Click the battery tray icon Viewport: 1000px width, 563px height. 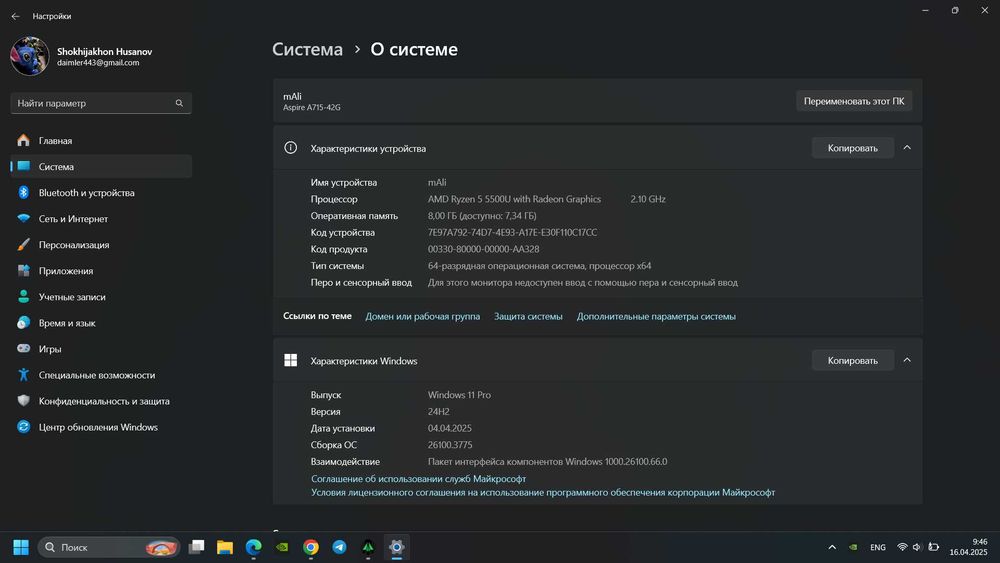934,547
